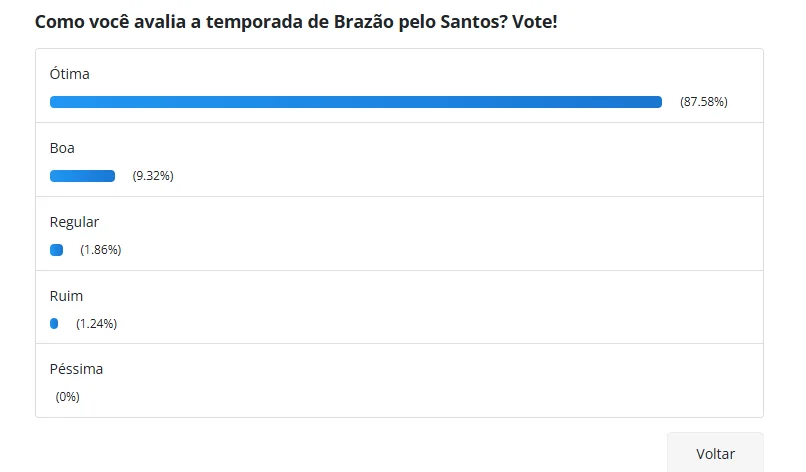This screenshot has width=806, height=472.
Task: Select the Péssima option label
Action: (76, 369)
